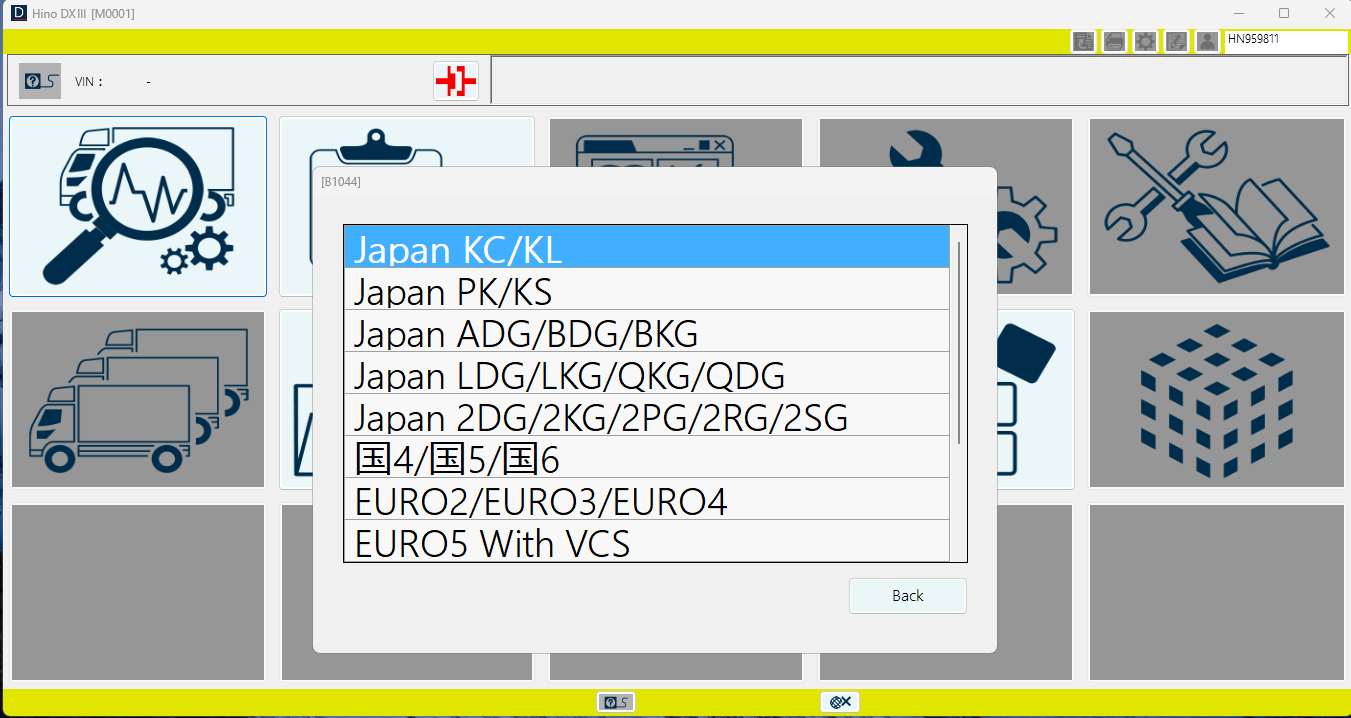This screenshot has width=1351, height=718.
Task: Select Japan 2DG/2KG/2PG/2RG/2SG entry
Action: point(646,415)
